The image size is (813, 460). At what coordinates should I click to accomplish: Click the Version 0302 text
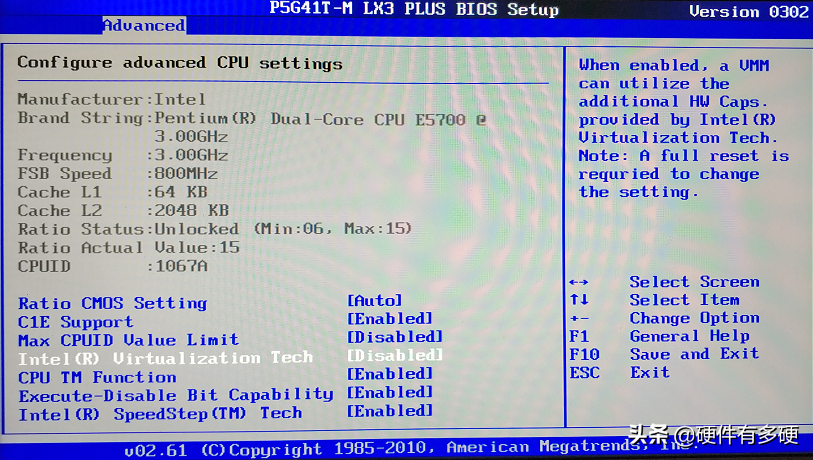(749, 11)
